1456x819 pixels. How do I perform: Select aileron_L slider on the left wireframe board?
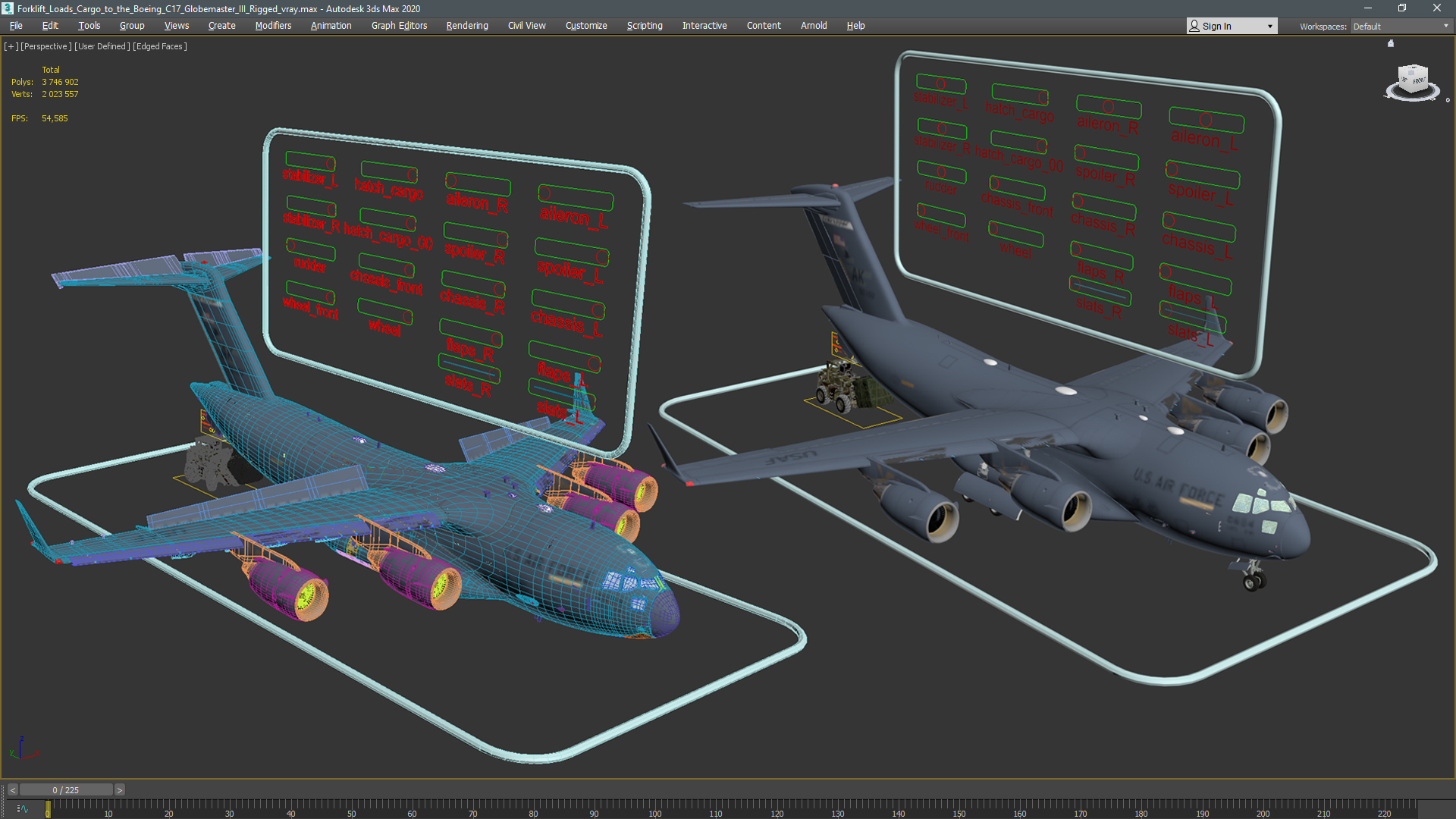click(x=576, y=197)
